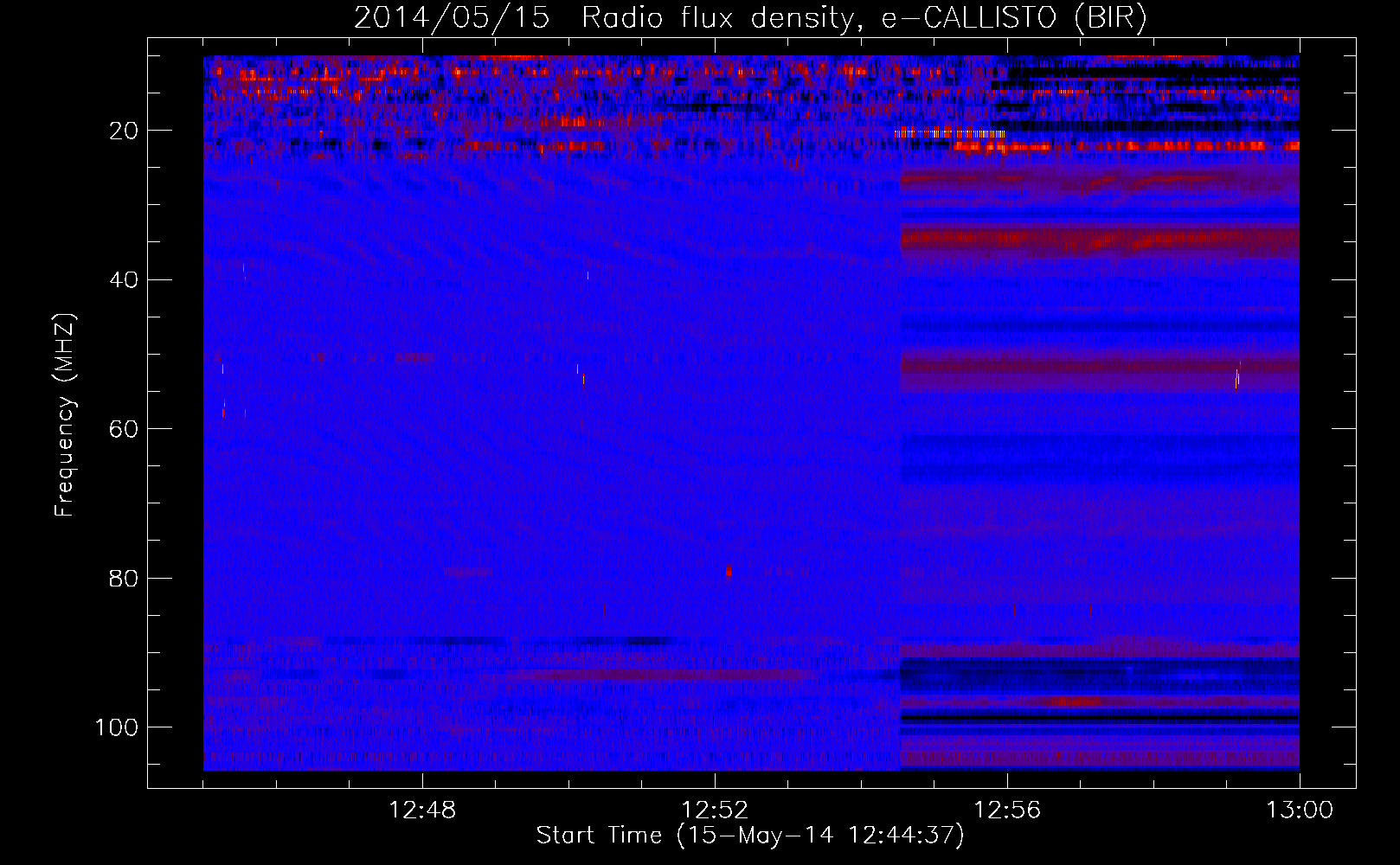Click the '60' frequency tick label
The width and height of the screenshot is (1400, 865).
coord(125,429)
